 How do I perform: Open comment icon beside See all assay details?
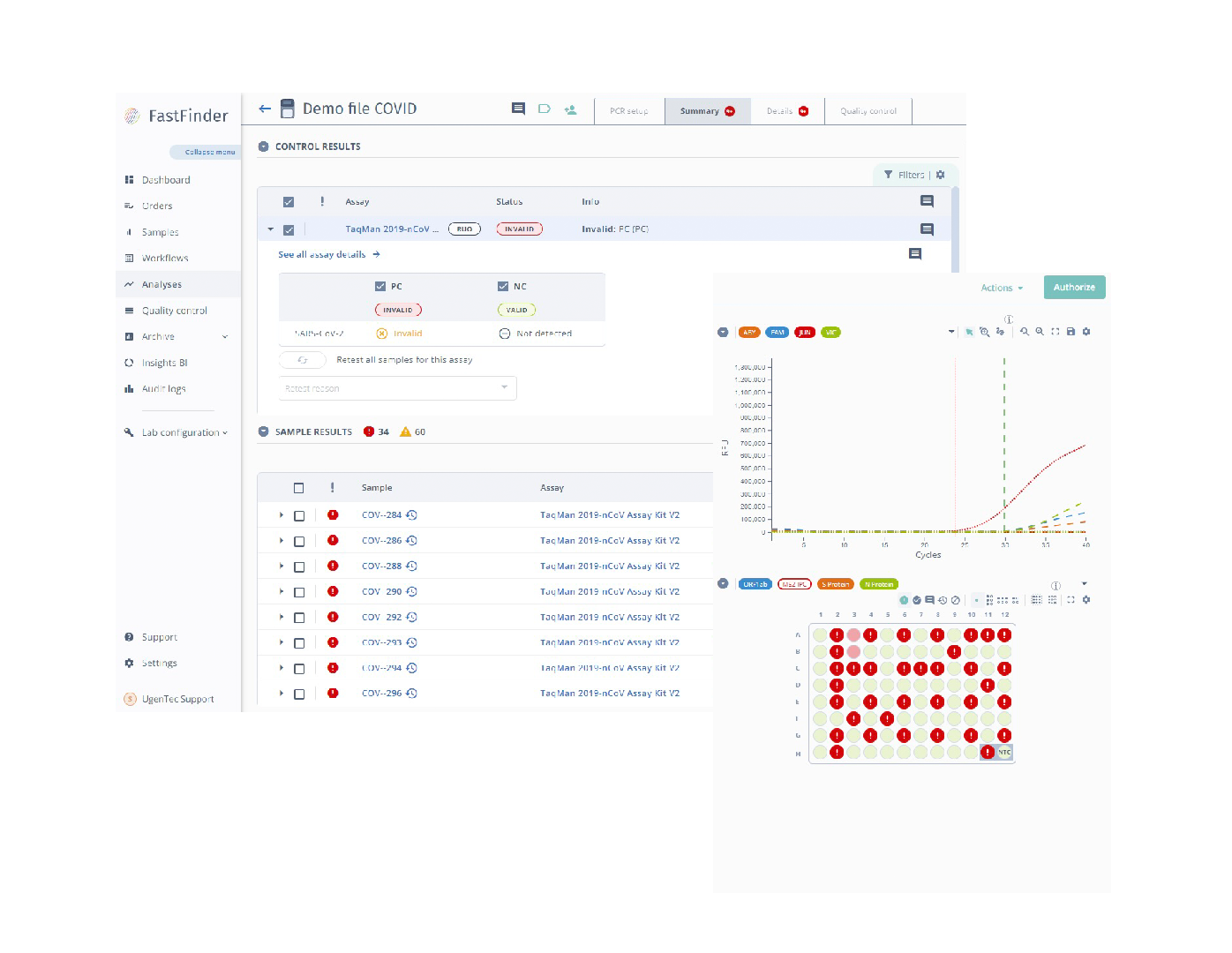(x=915, y=254)
